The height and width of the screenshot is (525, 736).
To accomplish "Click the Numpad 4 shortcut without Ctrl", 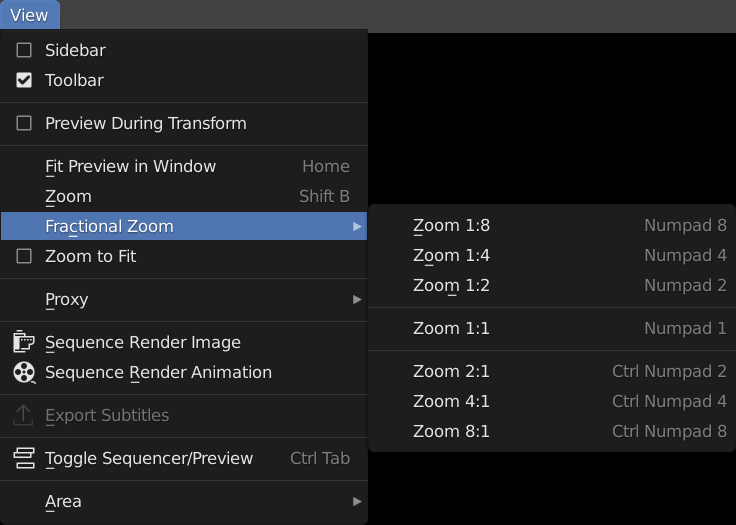I will [x=685, y=255].
